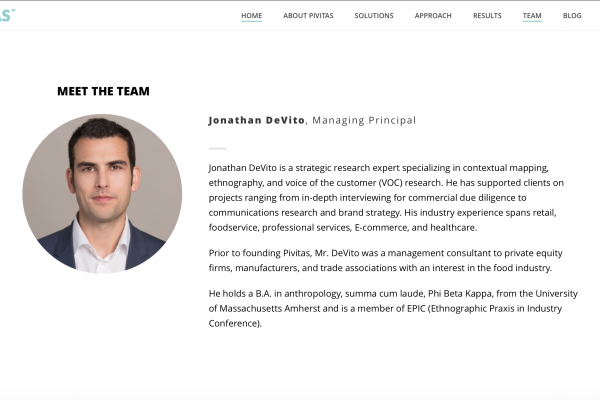Open the HOME navigation link
600x400 pixels.
coord(251,16)
